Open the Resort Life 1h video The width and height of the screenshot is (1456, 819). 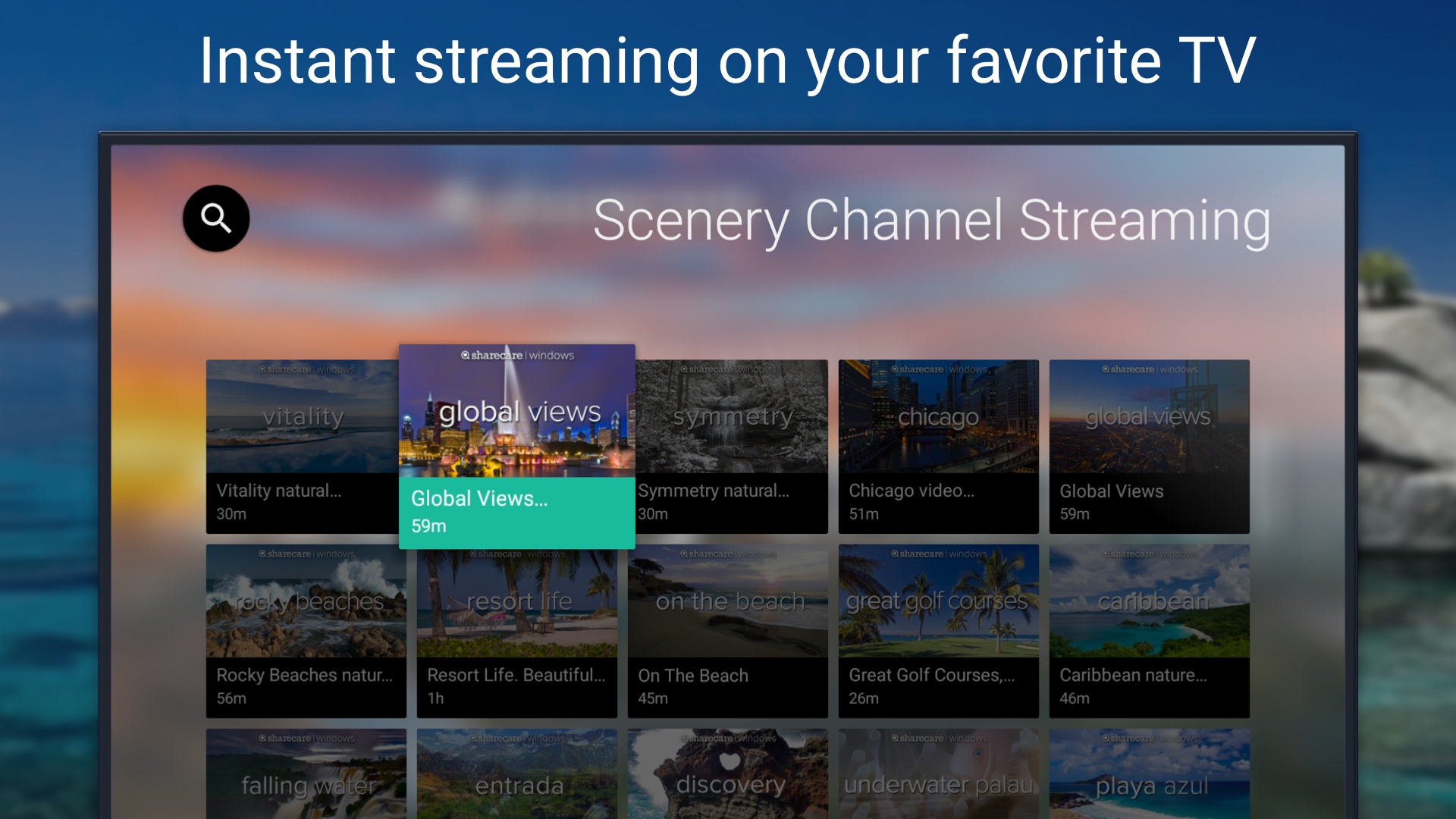coord(517,631)
